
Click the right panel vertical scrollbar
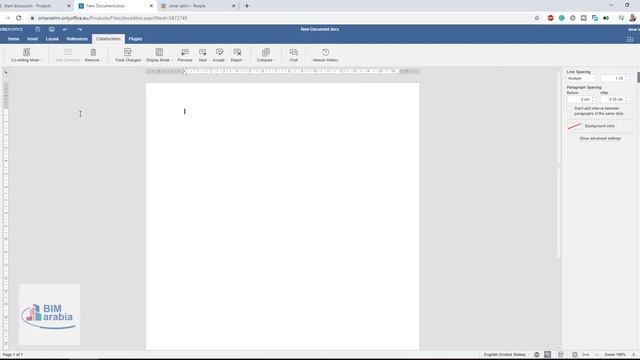(x=638, y=78)
